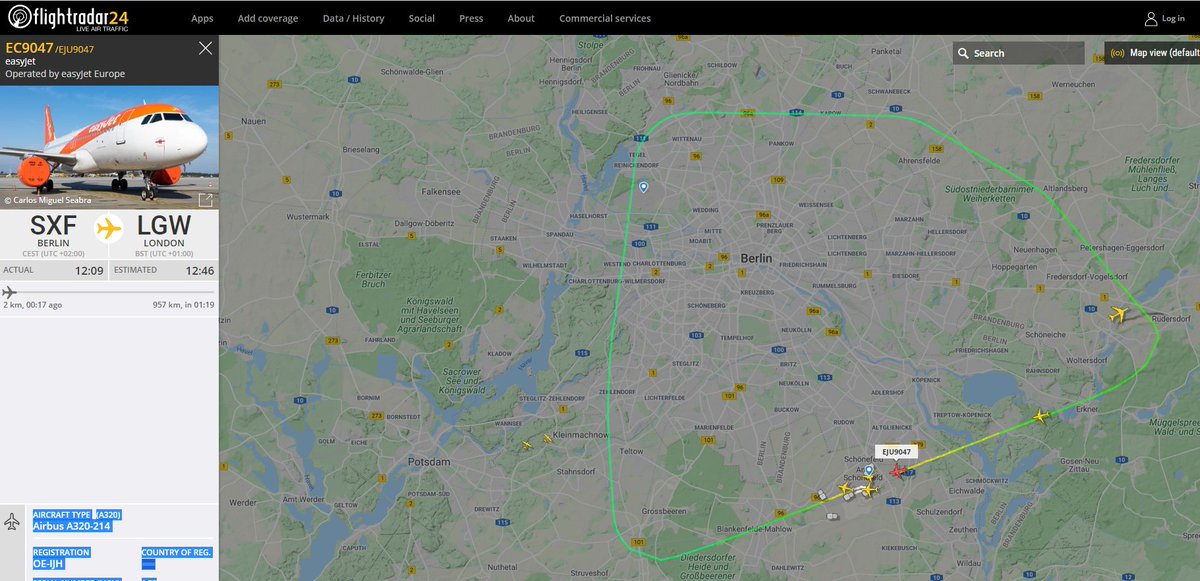
Task: Click the 'Operated by easyJet Europe' text
Action: tap(65, 74)
